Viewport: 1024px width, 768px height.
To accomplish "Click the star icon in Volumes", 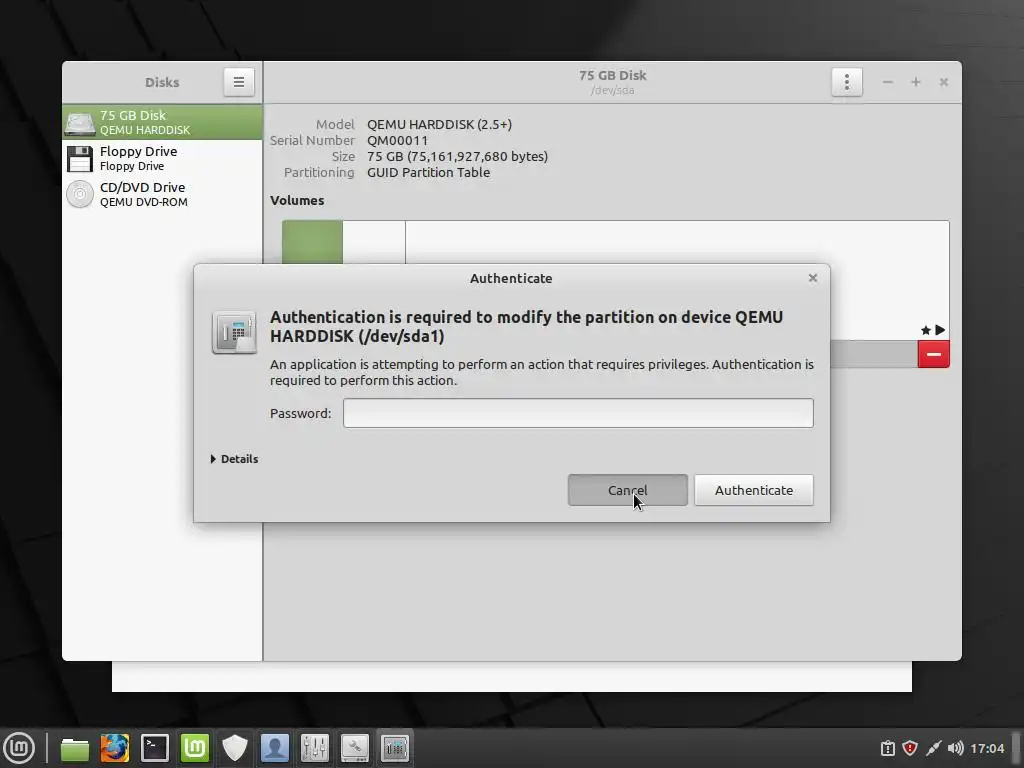I will [925, 330].
